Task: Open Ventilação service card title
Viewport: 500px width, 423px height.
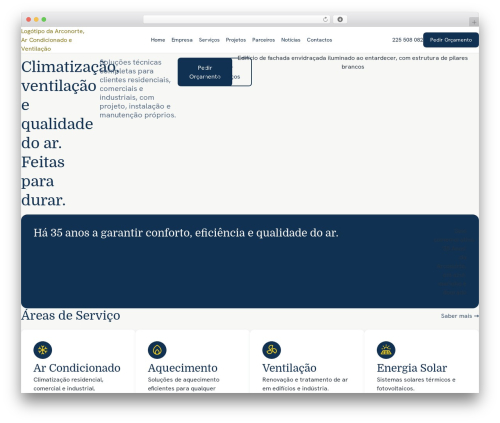Action: pyautogui.click(x=289, y=368)
